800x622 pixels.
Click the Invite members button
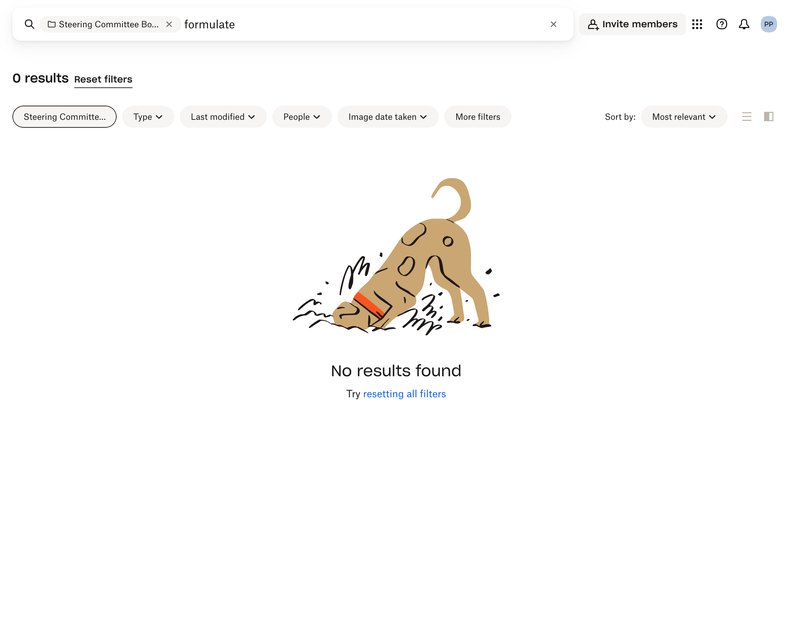click(632, 24)
